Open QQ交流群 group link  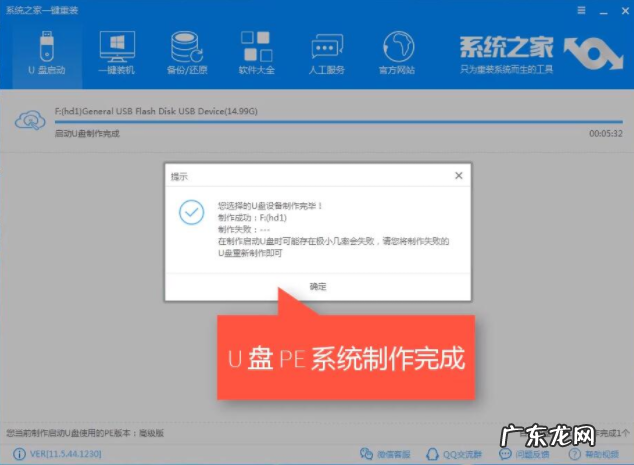[x=454, y=454]
